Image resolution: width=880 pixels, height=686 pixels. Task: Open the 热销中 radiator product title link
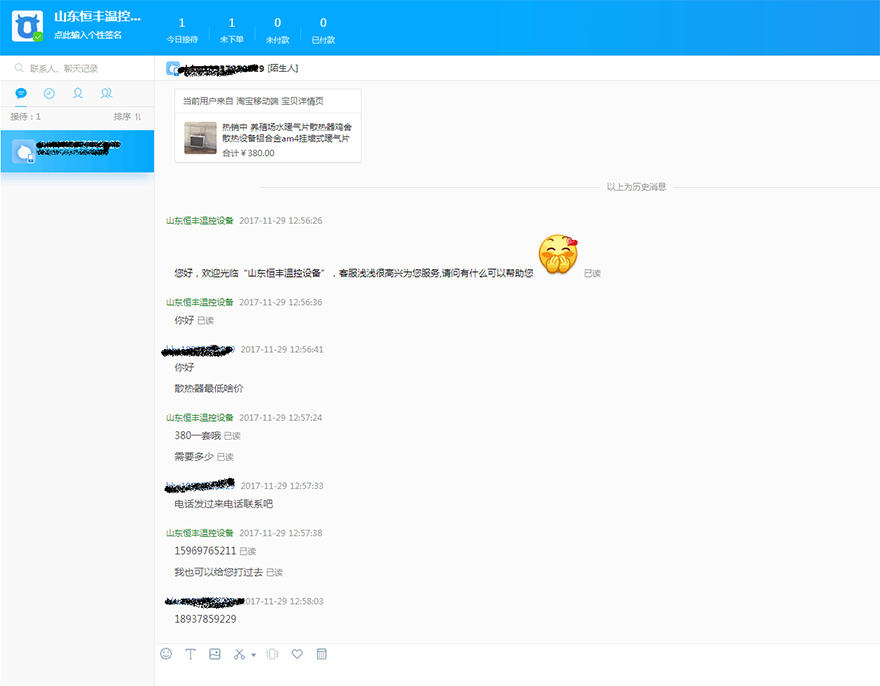[x=286, y=133]
